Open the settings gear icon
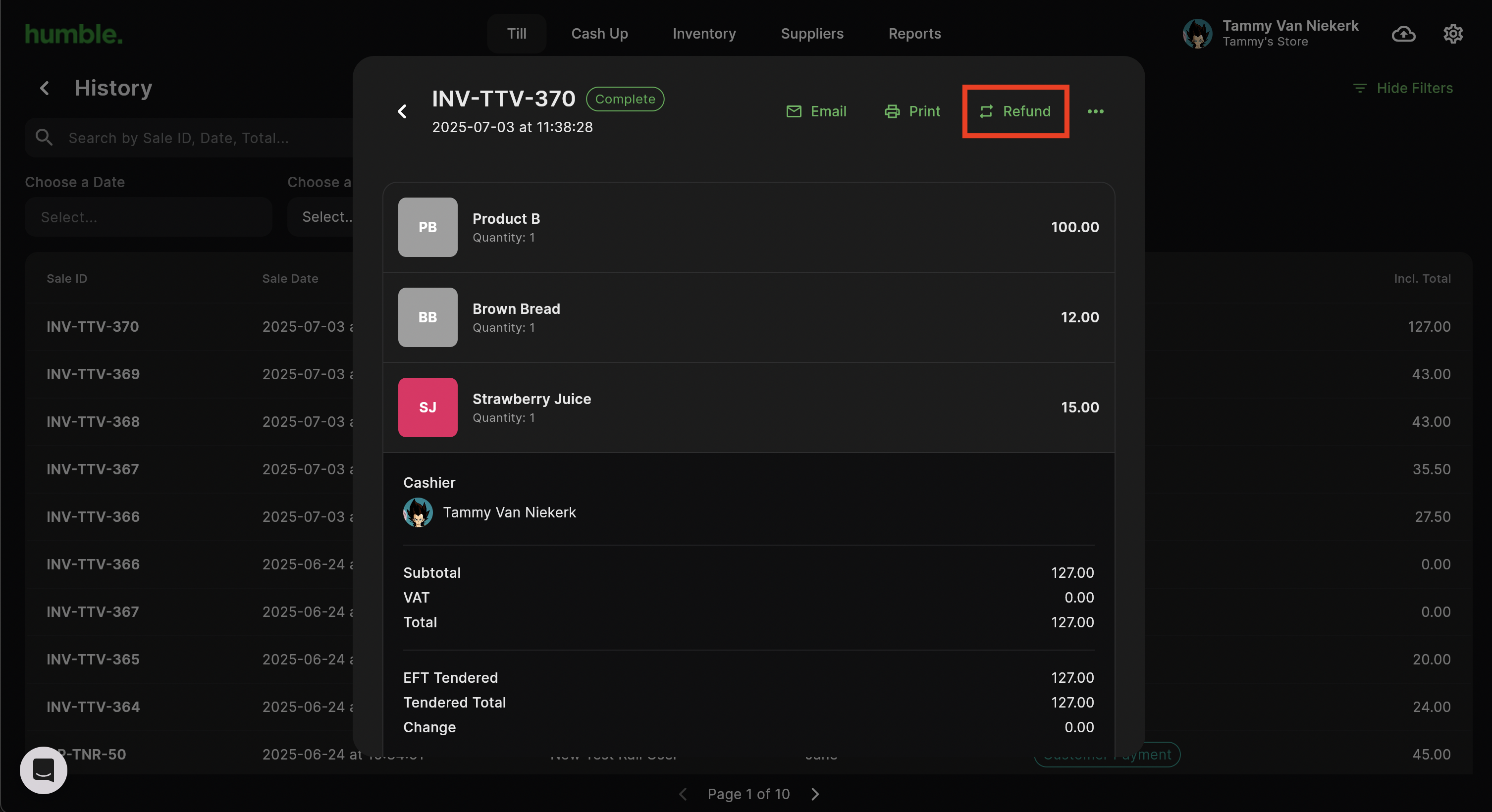1492x812 pixels. click(x=1452, y=34)
